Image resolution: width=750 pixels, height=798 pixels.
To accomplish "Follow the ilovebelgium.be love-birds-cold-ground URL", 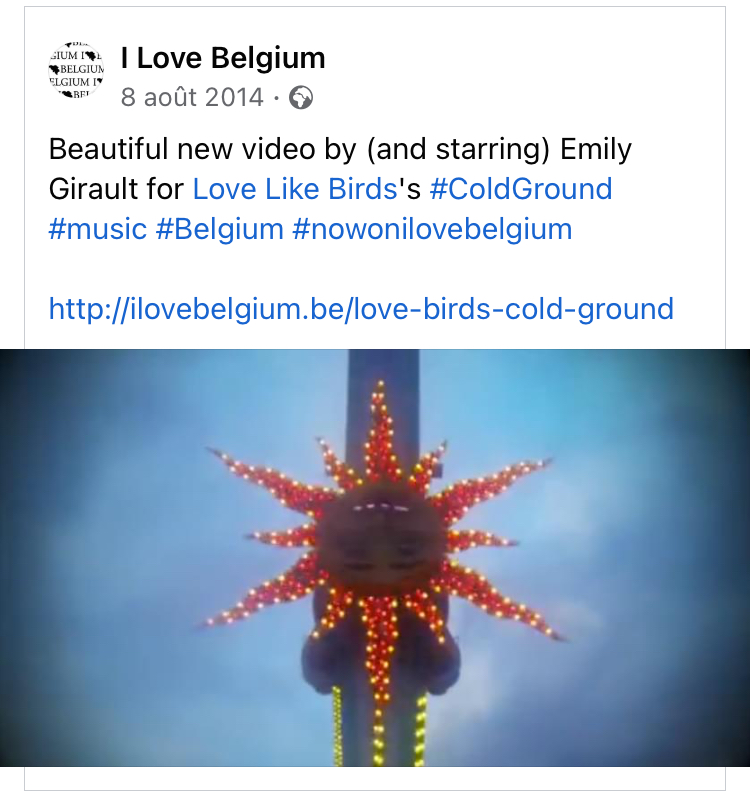I will click(x=361, y=309).
